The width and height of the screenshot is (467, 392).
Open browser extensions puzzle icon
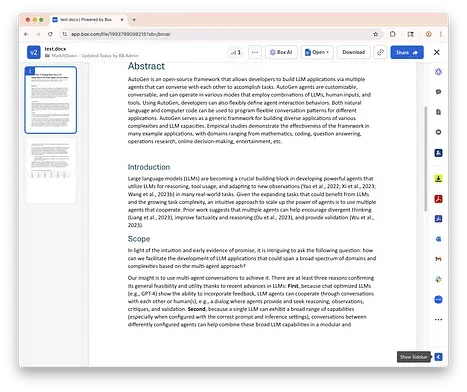click(x=393, y=34)
